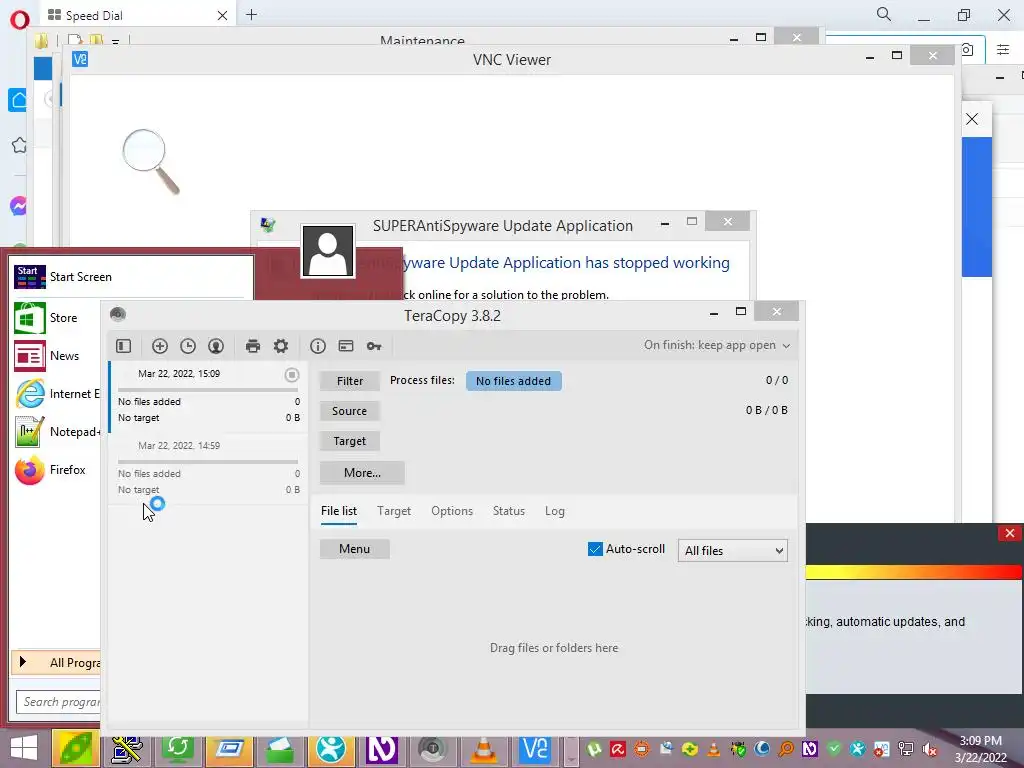The height and width of the screenshot is (768, 1024).
Task: Launch Notepad++ from the start menu
Action: pyautogui.click(x=56, y=432)
